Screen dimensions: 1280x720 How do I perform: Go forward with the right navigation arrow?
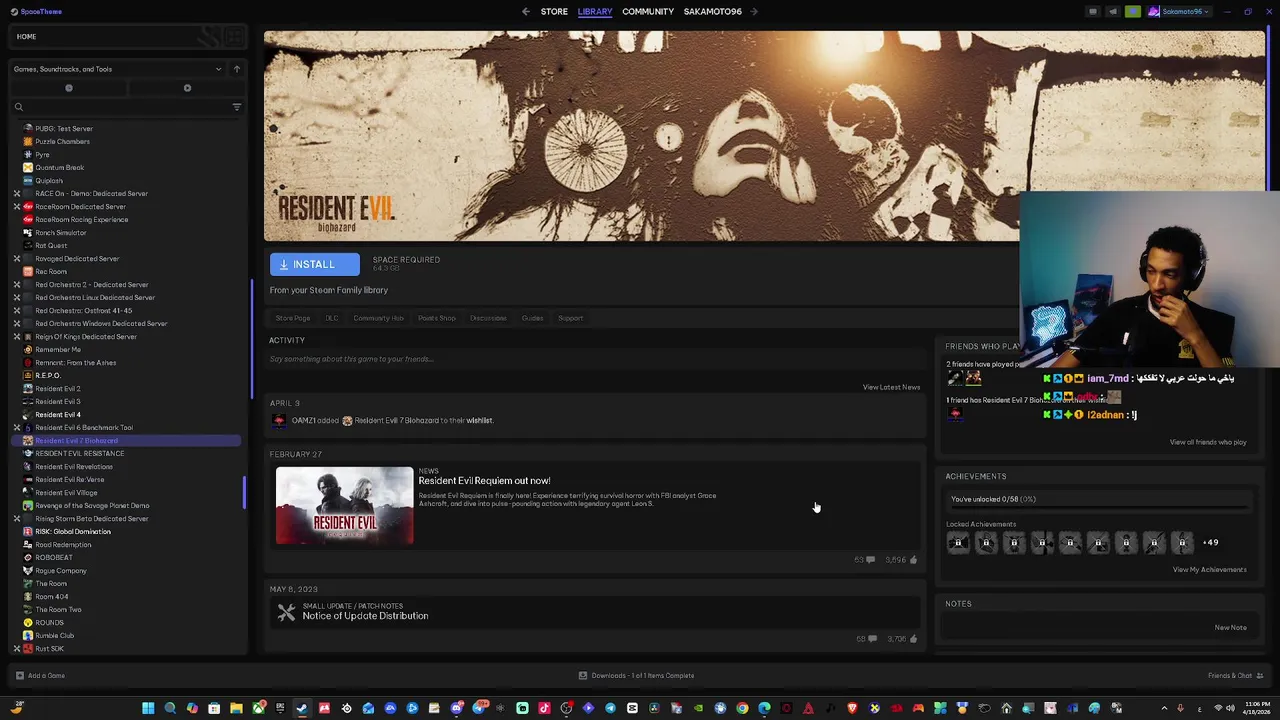(x=754, y=12)
